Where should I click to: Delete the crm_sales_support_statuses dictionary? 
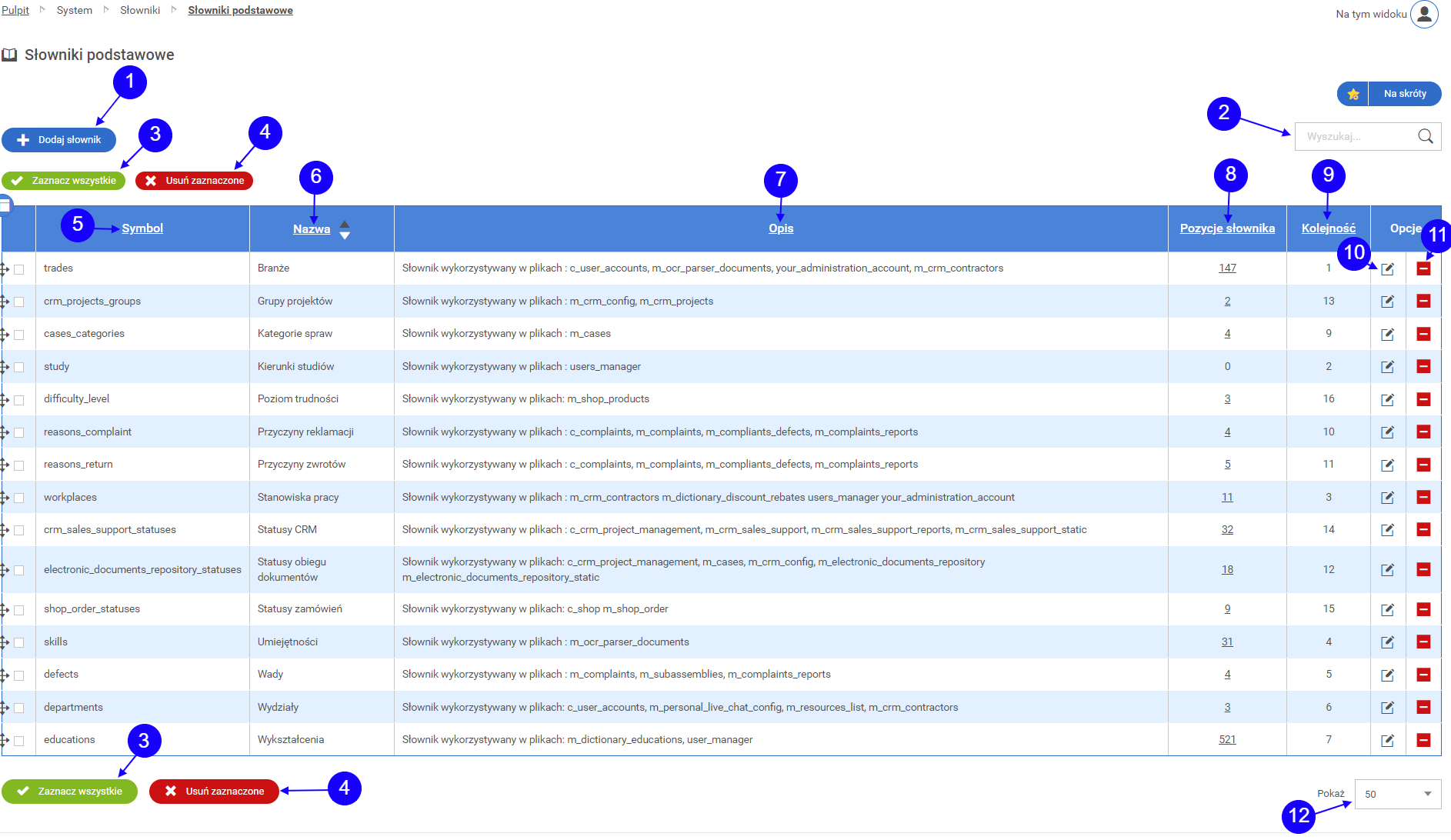click(1423, 530)
